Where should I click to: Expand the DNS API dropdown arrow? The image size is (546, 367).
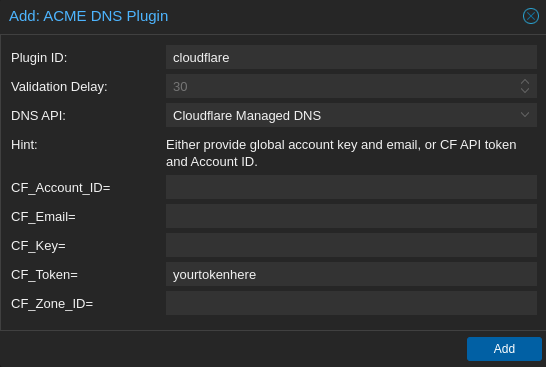tap(525, 115)
